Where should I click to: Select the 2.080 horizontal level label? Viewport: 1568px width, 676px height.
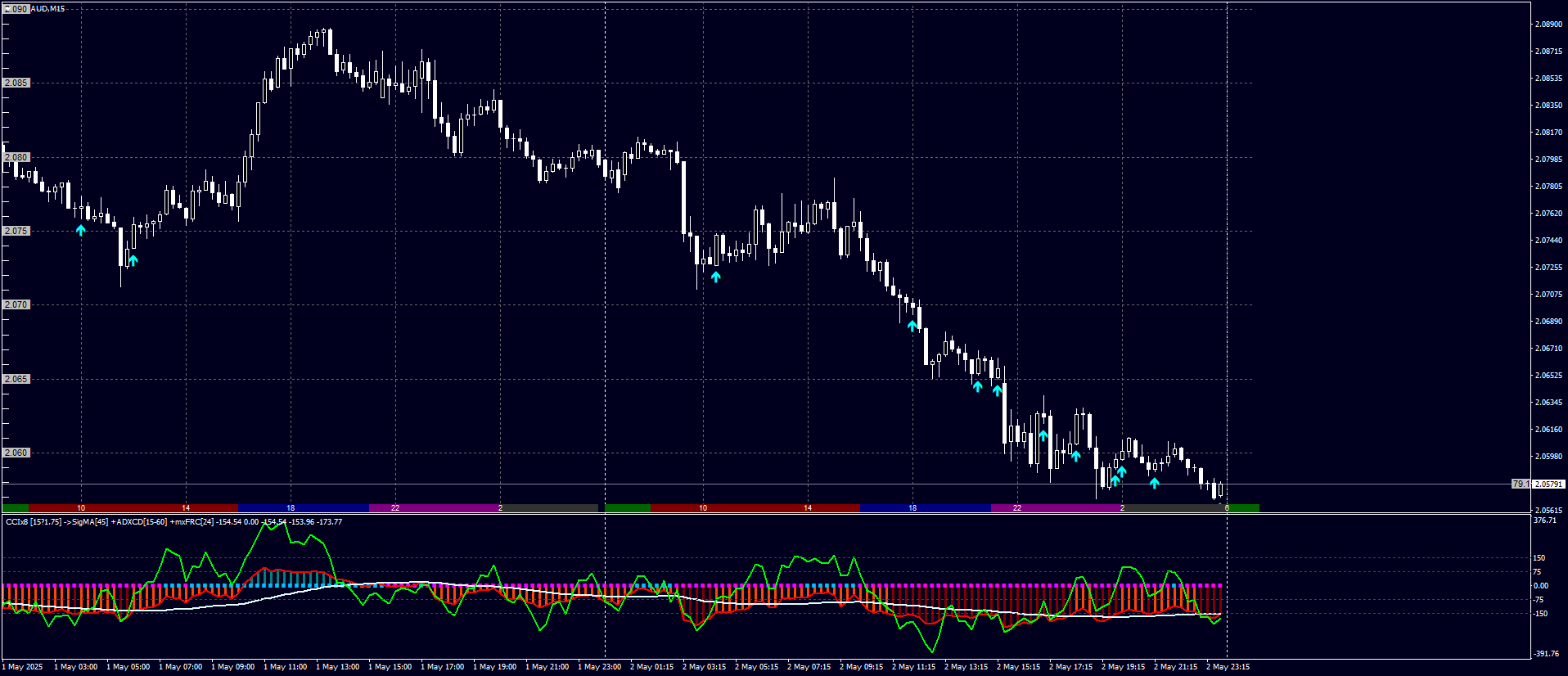(16, 157)
